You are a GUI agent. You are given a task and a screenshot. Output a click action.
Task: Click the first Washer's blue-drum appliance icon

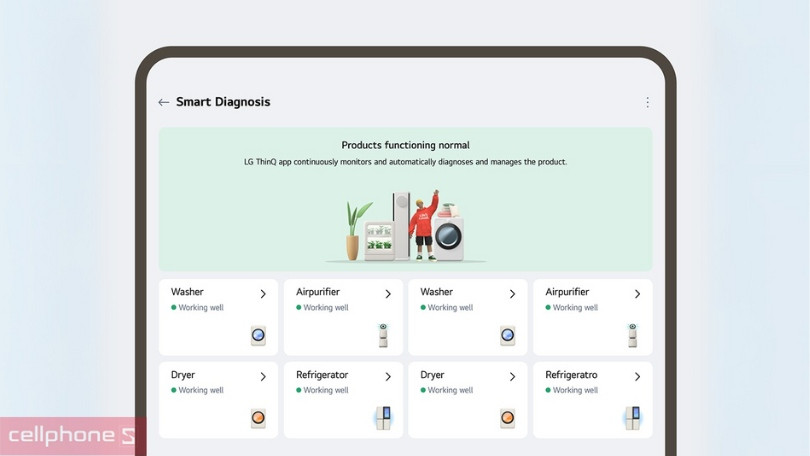258,336
